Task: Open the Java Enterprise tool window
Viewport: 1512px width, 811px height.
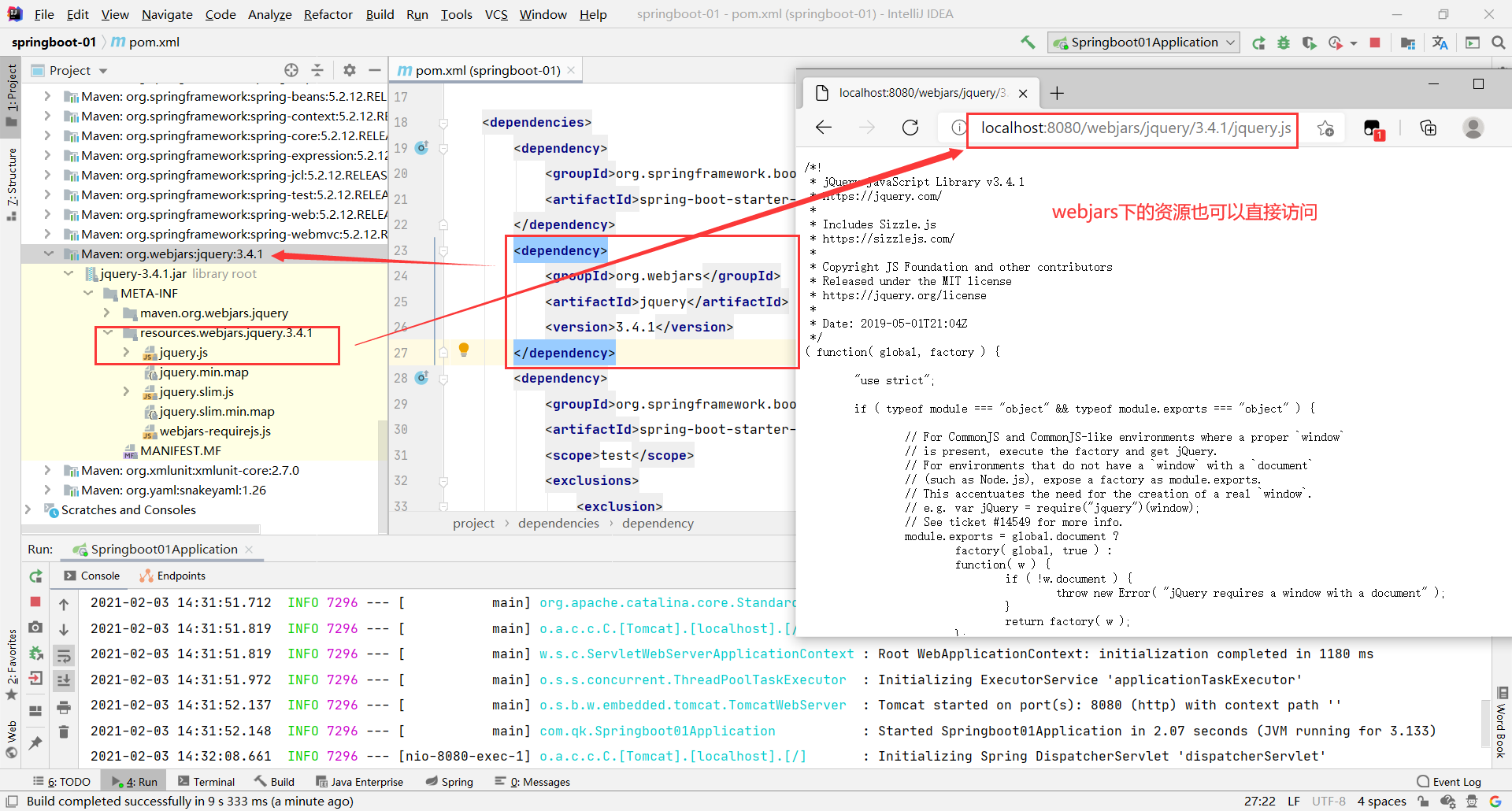Action: pyautogui.click(x=359, y=782)
